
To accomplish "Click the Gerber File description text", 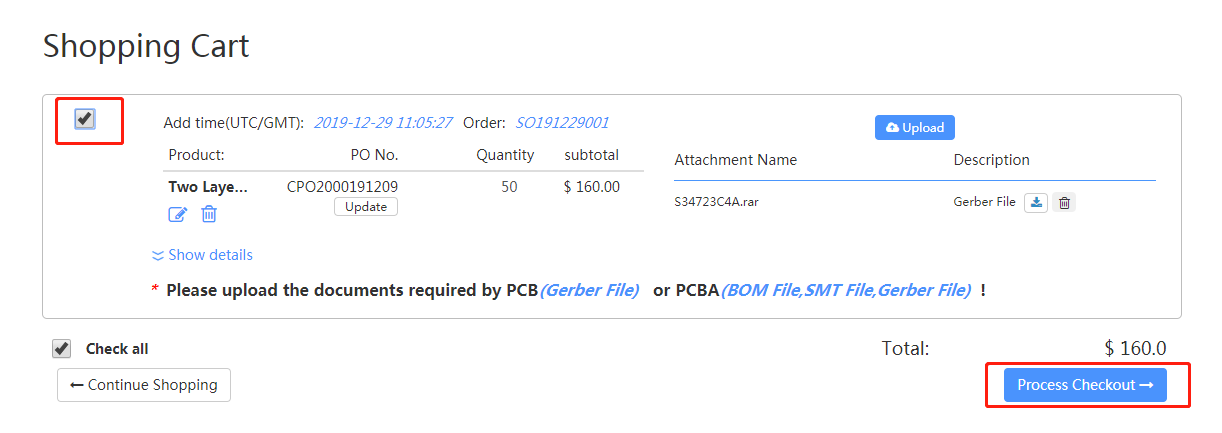I will 984,202.
